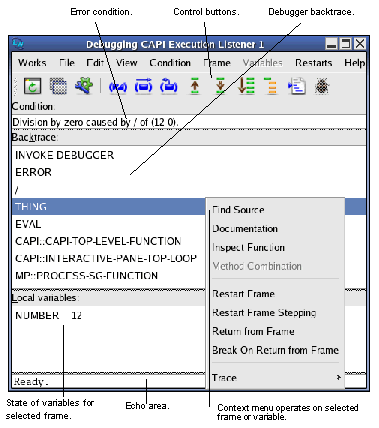Select CAPI::CAPI-TOP-LEVEL-FUNCTION frame

[108, 241]
